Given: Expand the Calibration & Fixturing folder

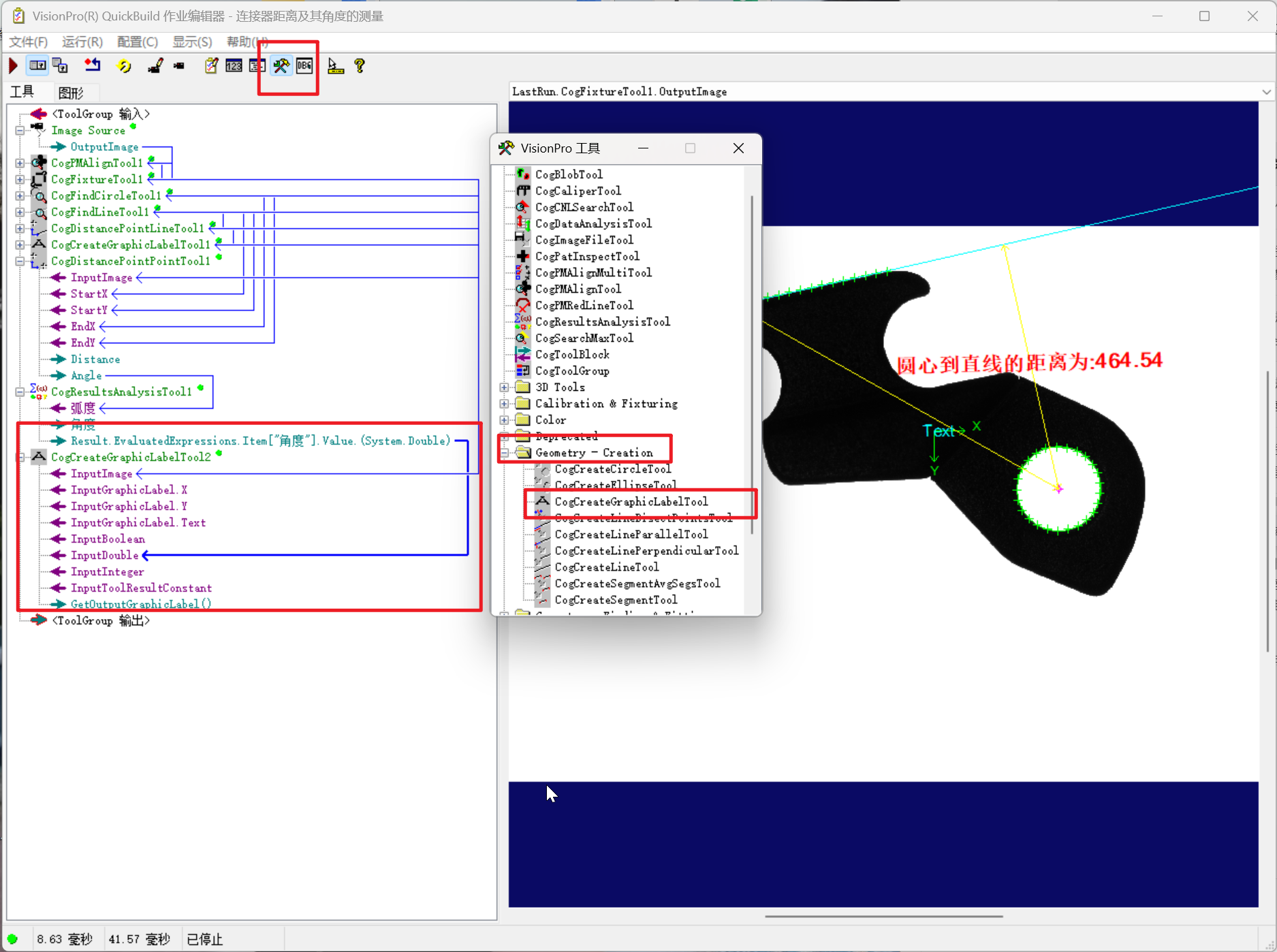Looking at the screenshot, I should (x=504, y=404).
